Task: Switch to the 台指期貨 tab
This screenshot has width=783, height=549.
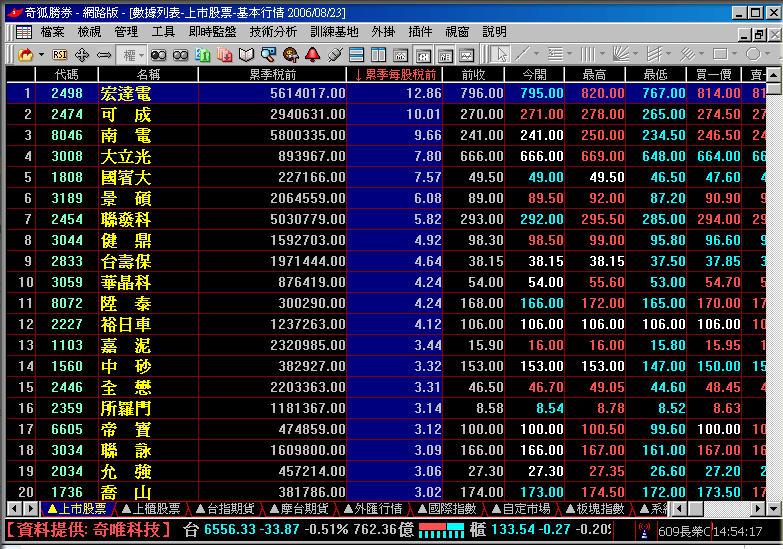Action: click(226, 509)
